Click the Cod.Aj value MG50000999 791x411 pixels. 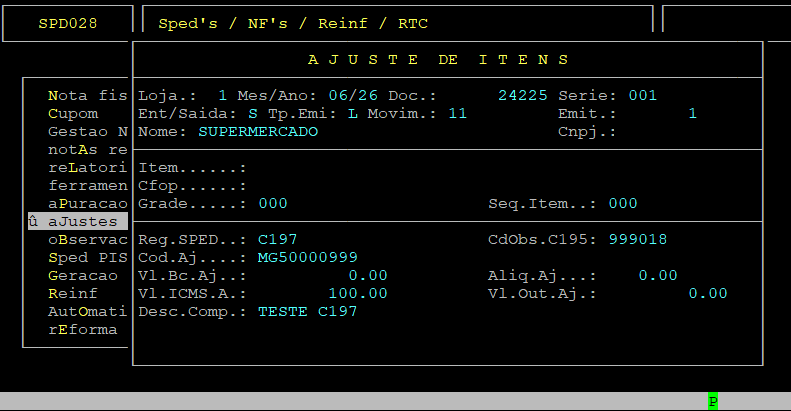pyautogui.click(x=308, y=258)
